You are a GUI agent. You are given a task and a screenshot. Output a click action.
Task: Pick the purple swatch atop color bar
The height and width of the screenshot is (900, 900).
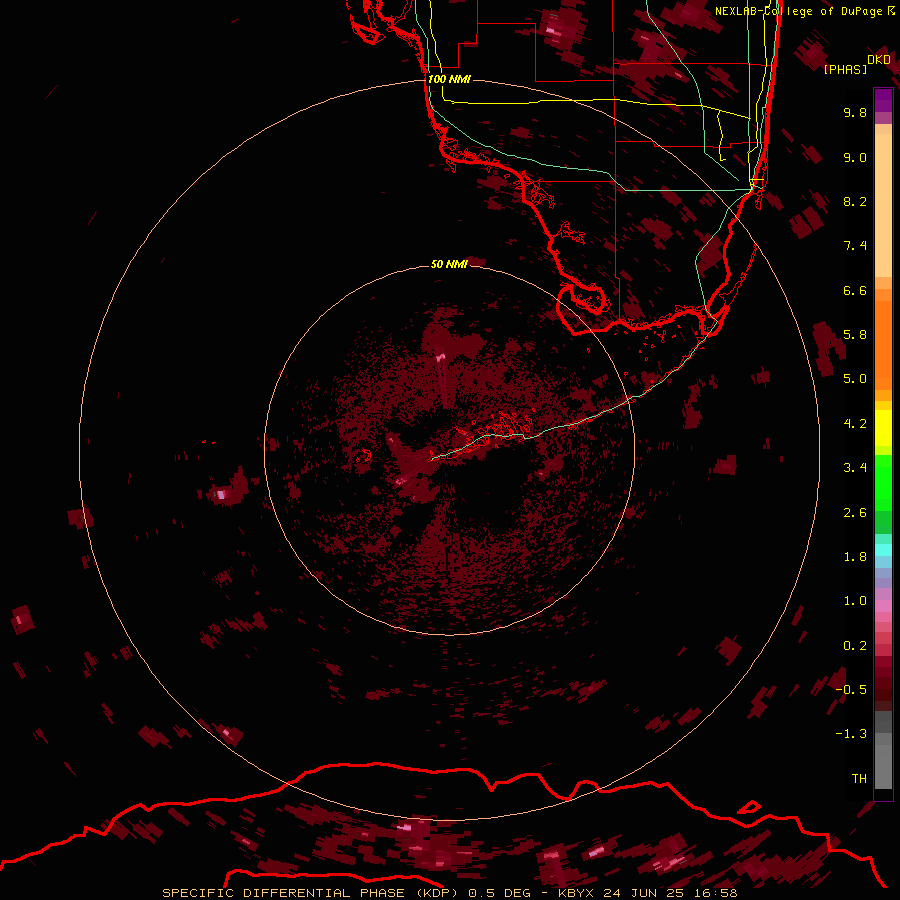click(883, 99)
